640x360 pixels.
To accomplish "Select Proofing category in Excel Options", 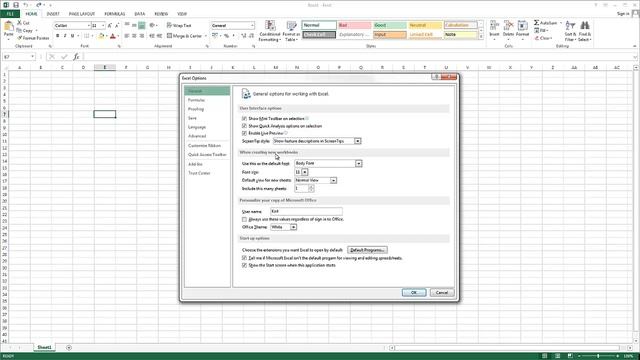I will pos(207,109).
